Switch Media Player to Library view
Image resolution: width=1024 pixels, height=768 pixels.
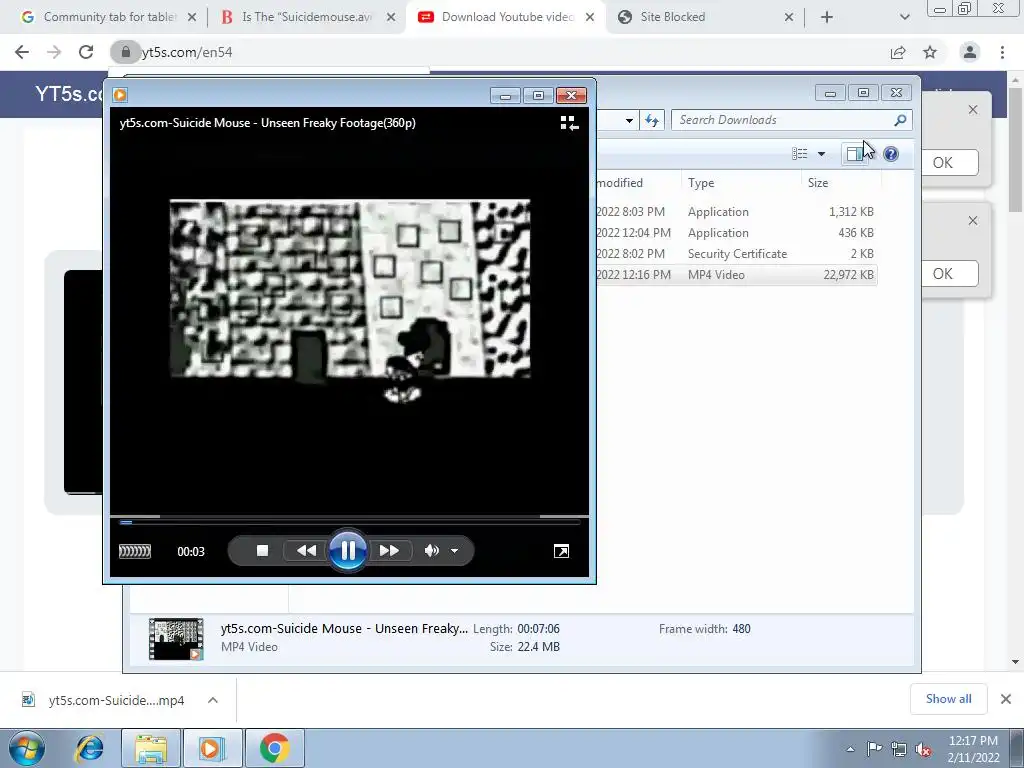coord(569,123)
